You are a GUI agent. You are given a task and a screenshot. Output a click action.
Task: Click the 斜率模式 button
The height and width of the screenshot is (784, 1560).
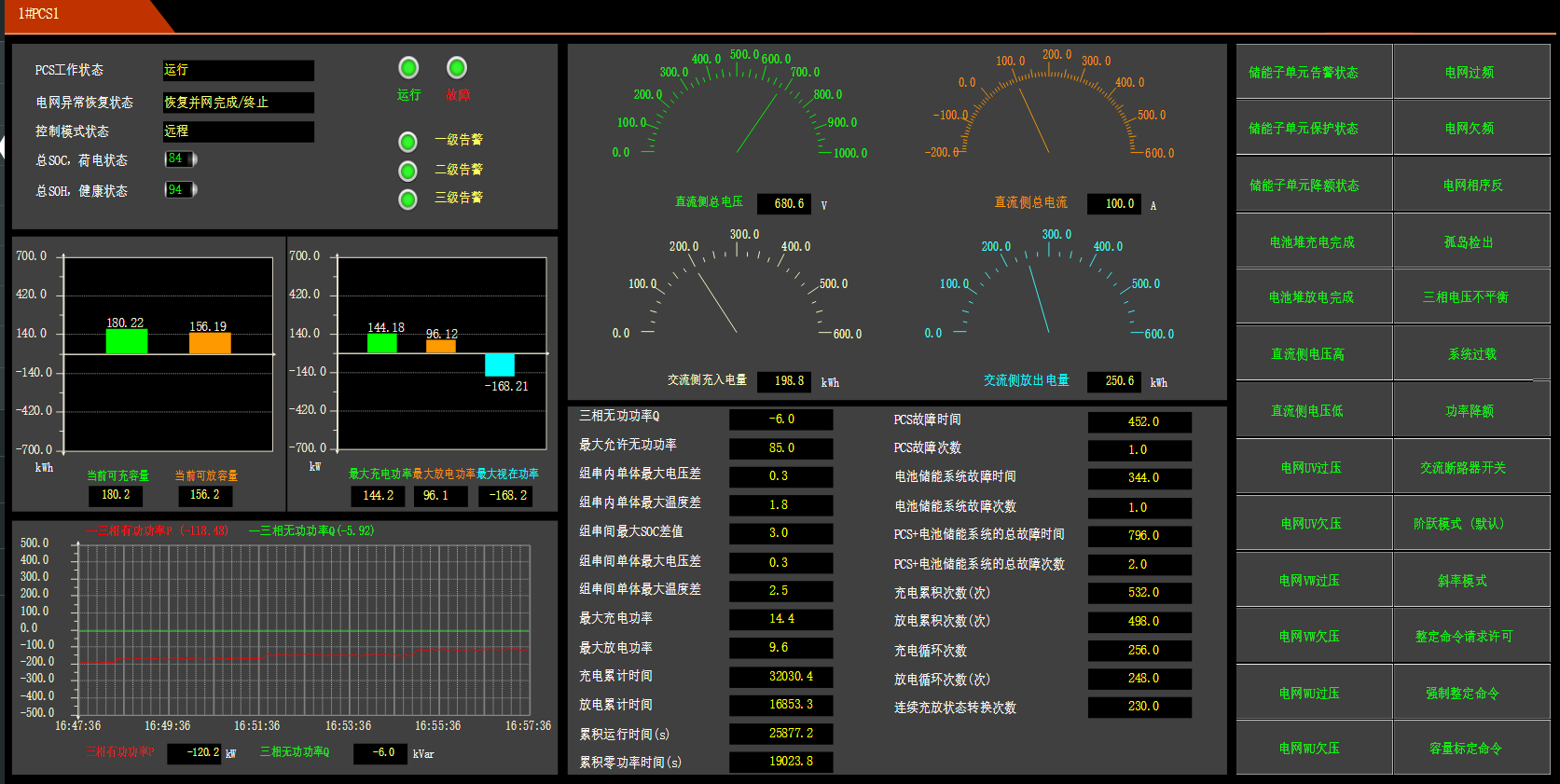coord(1471,580)
